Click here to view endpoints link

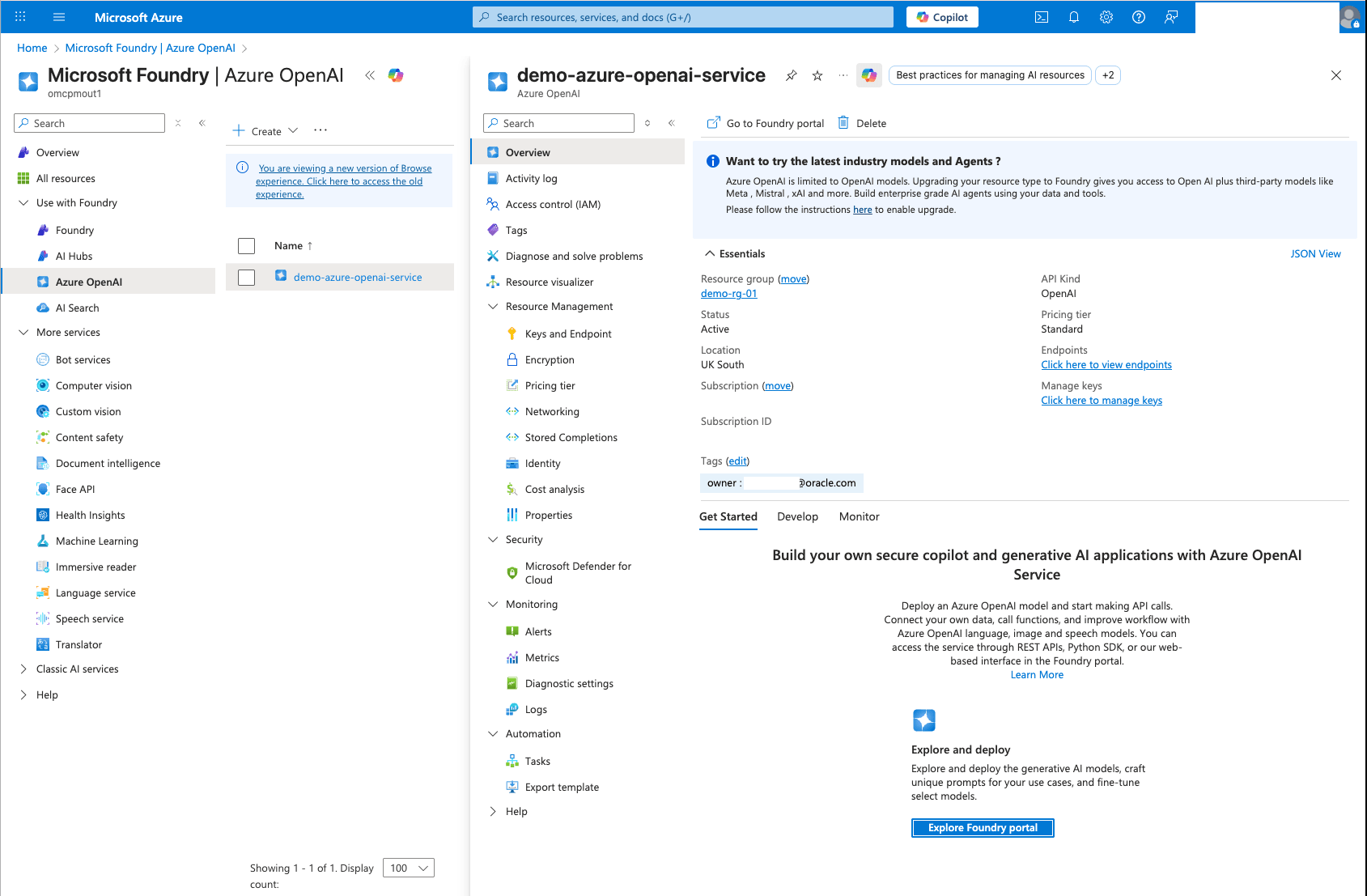[1106, 365]
